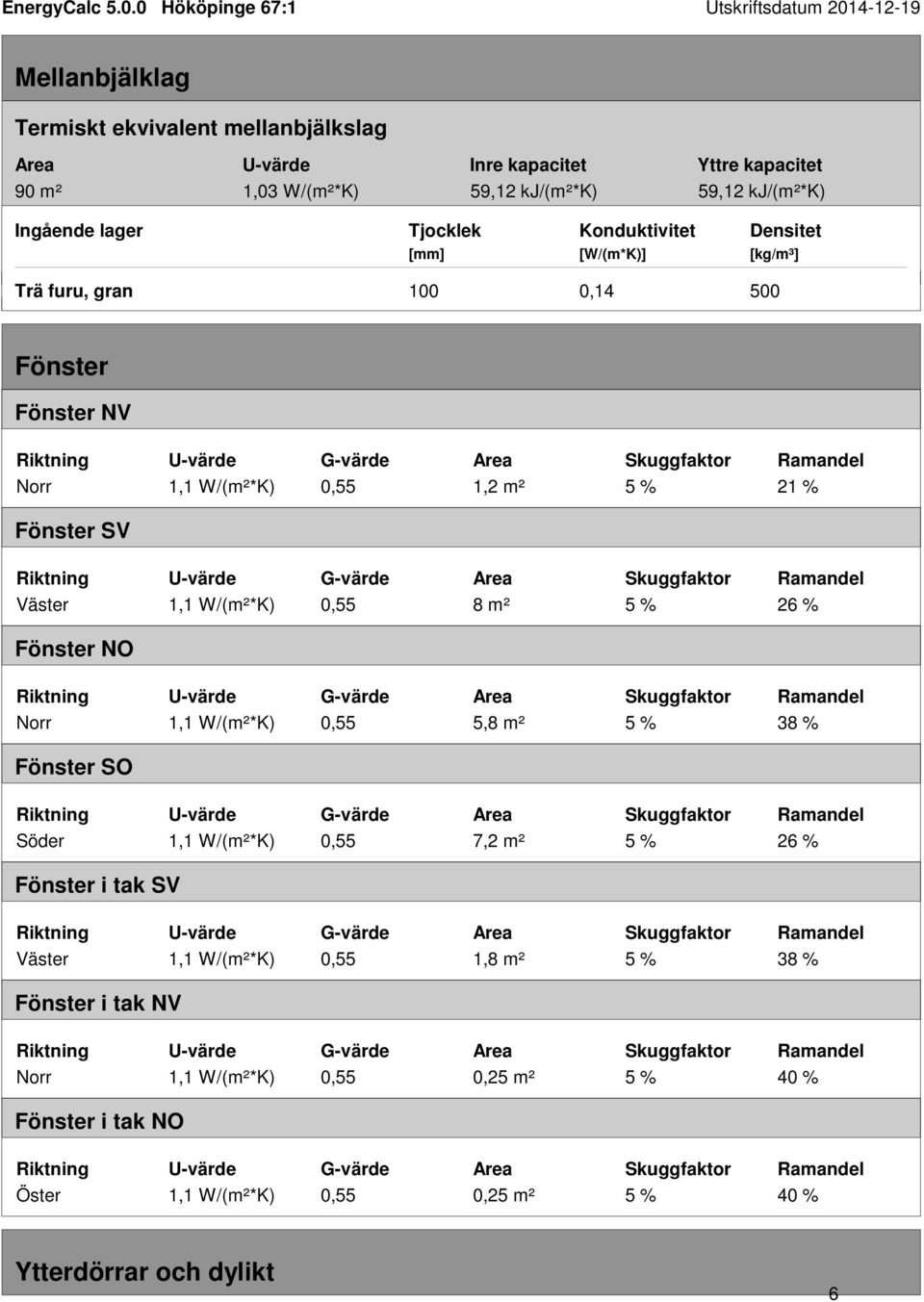Viewport: 924px width, 1302px height.
Task: Click the Fönster NV subheading
Action: (73, 412)
